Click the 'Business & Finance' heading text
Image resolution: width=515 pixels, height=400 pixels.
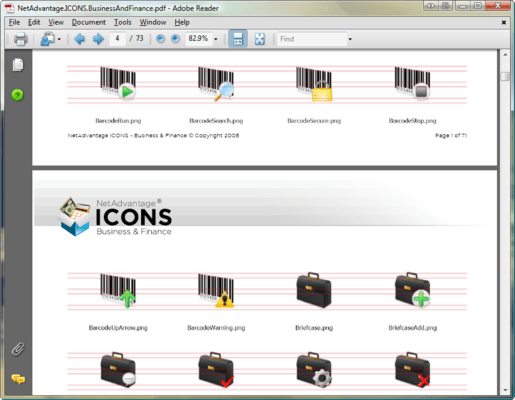click(x=134, y=232)
